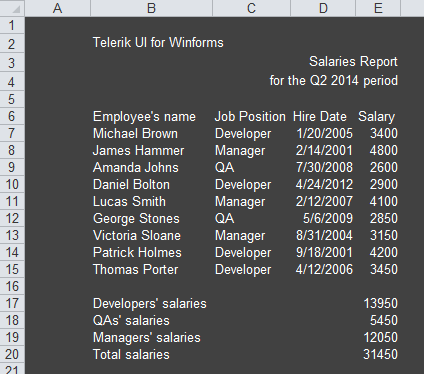
Task: Select column A header
Action: 58,8
